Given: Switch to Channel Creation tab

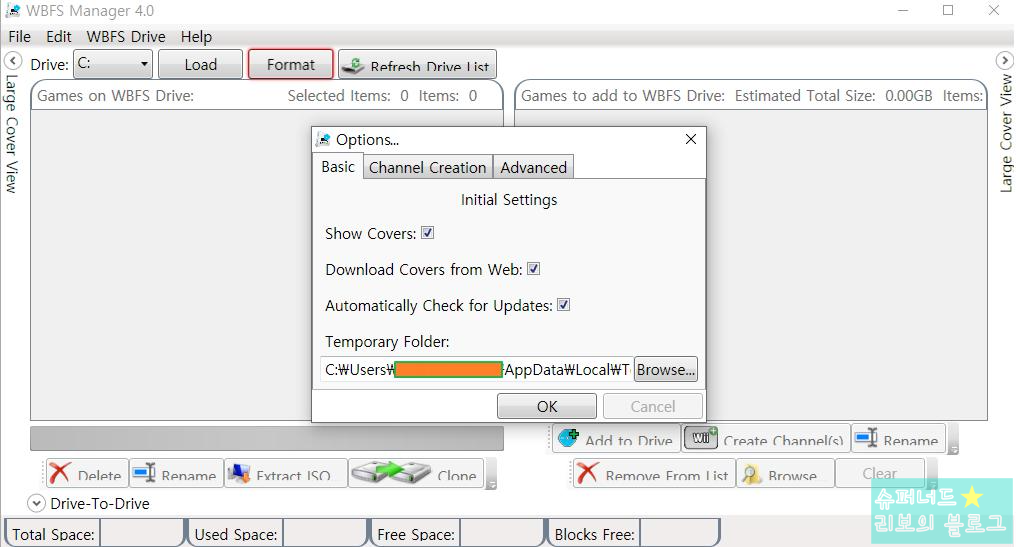Looking at the screenshot, I should click(x=428, y=167).
